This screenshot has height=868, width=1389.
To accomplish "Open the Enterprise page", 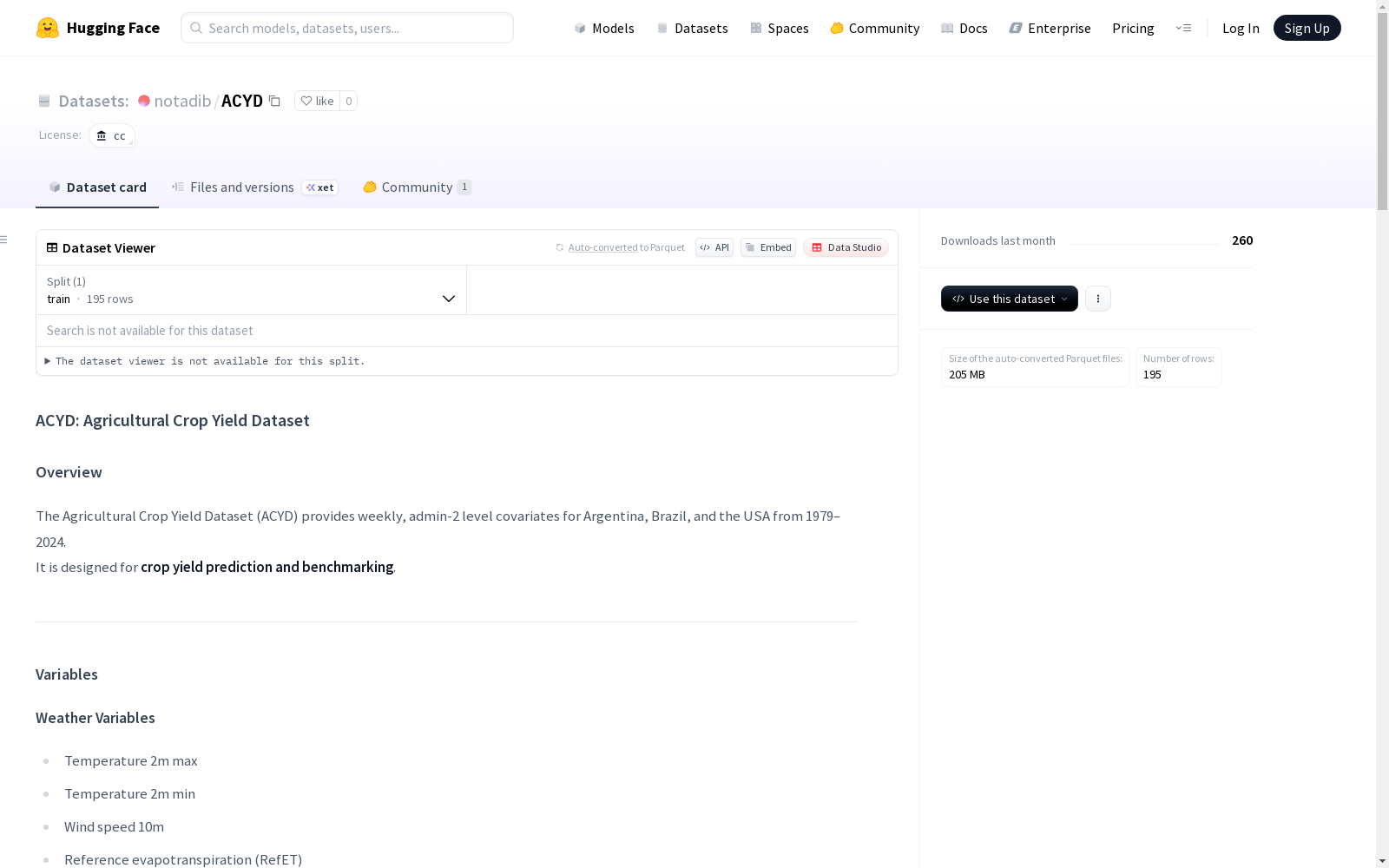I will coord(1050,28).
